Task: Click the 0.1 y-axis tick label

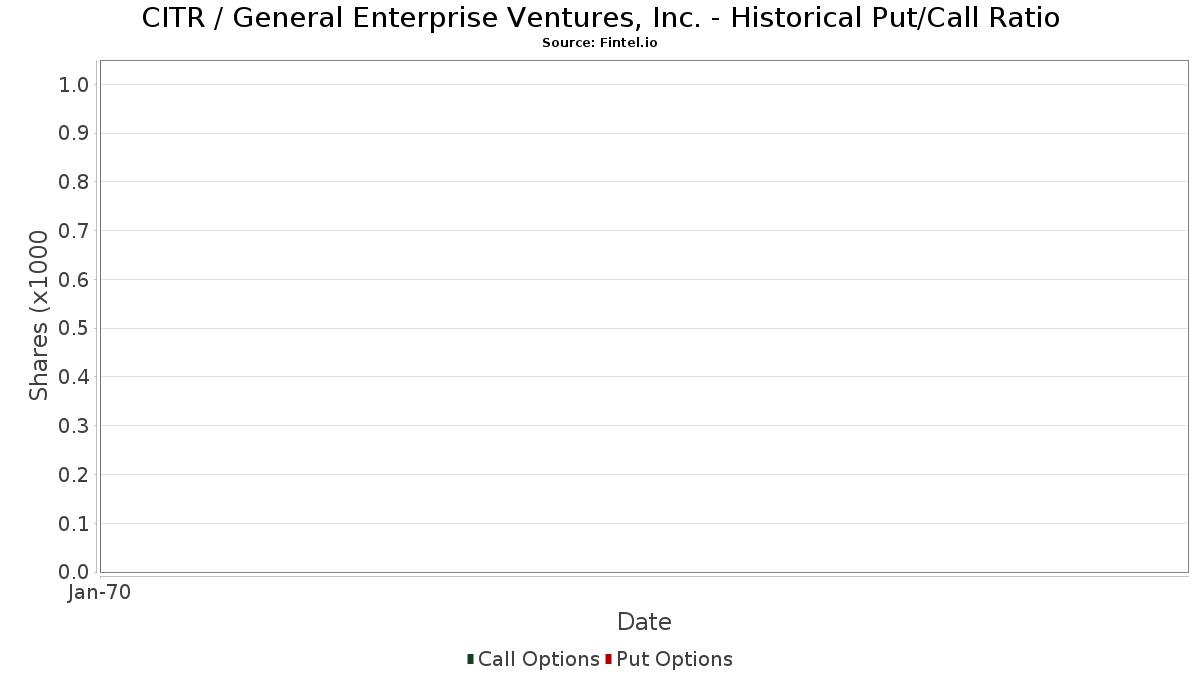Action: (75, 523)
